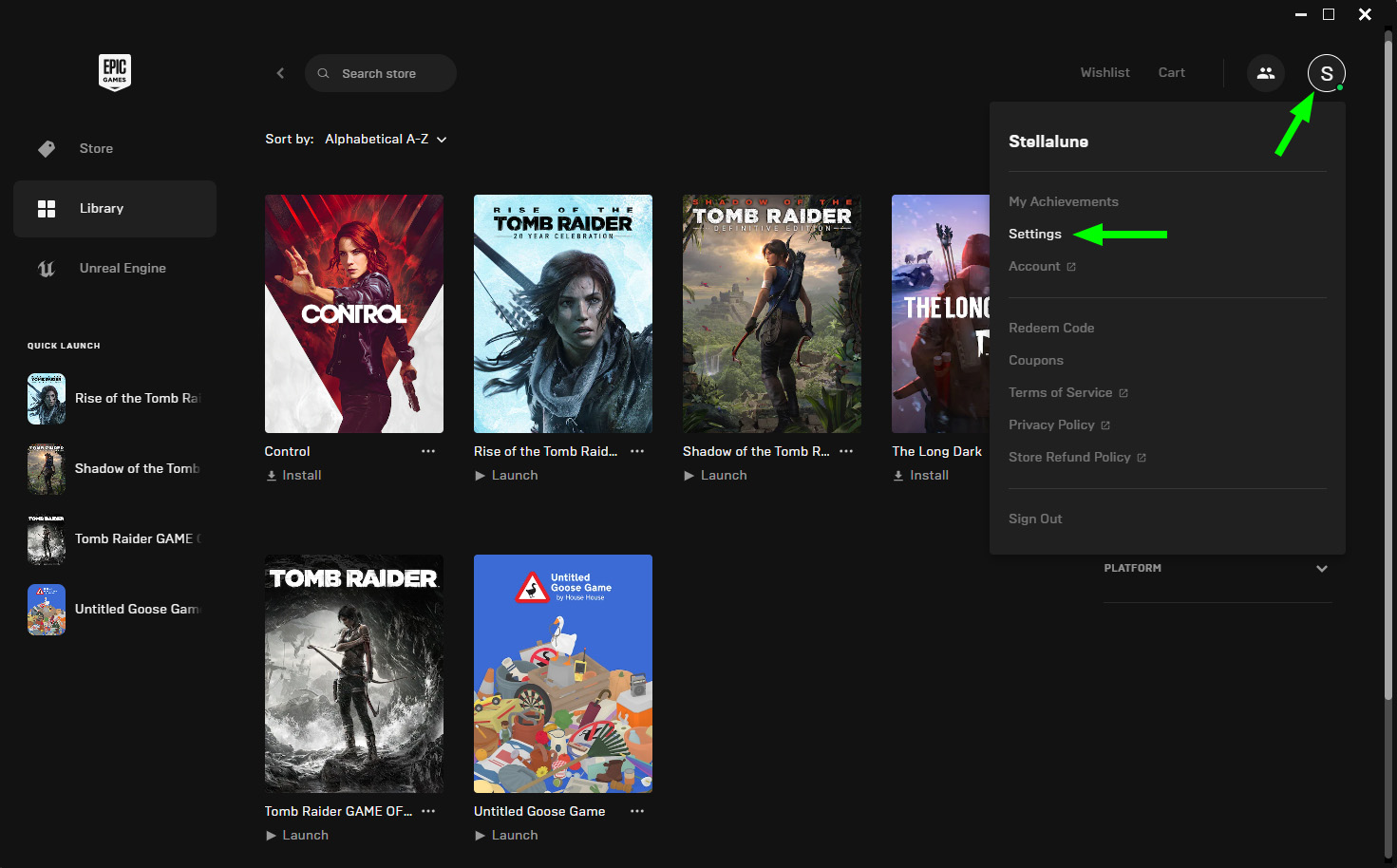Click the Unreal Engine sidebar icon

[x=47, y=269]
